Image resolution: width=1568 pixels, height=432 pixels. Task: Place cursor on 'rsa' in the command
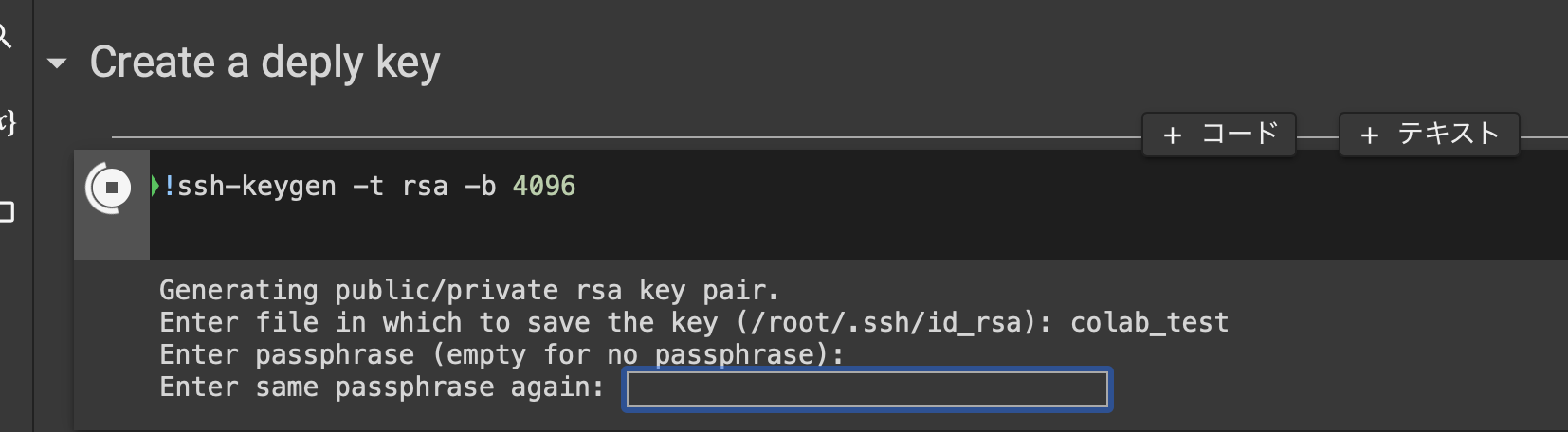[x=425, y=186]
